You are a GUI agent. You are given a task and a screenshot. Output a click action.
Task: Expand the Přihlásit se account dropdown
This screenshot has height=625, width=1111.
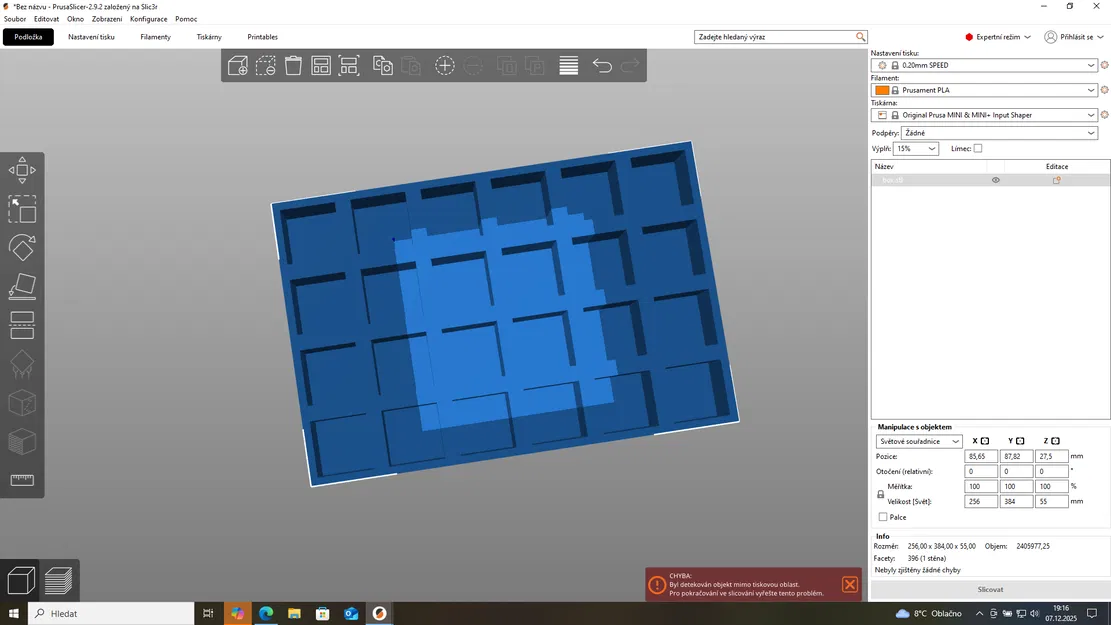click(x=1074, y=37)
